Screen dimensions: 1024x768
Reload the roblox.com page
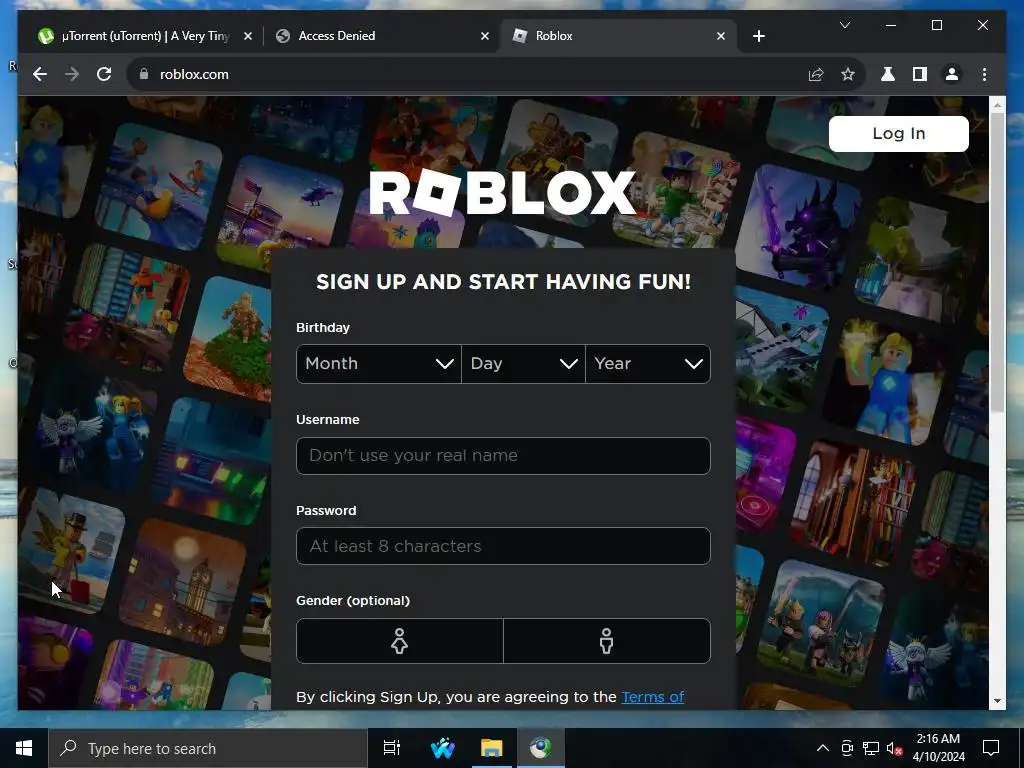click(x=104, y=74)
